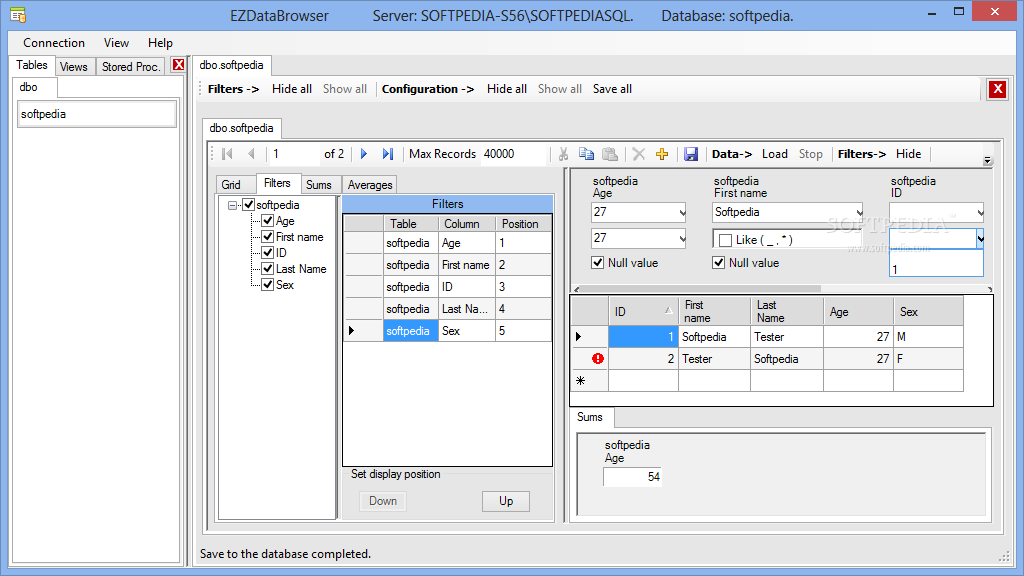Close the dbo.softpedia document red X

(997, 89)
